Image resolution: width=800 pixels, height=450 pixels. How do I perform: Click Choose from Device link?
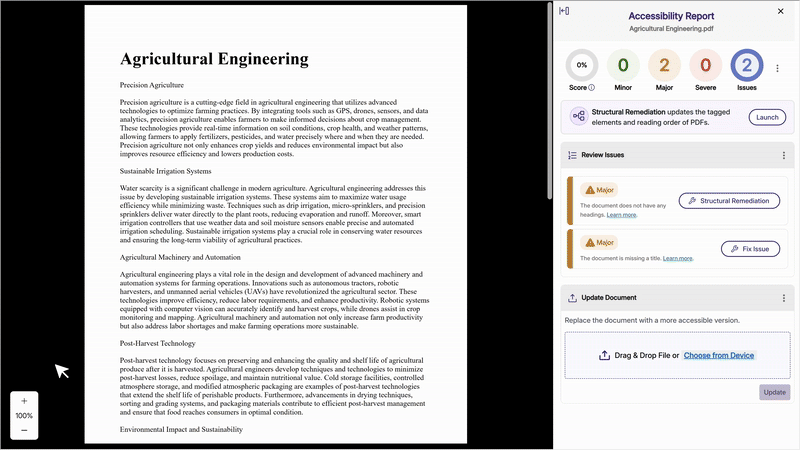pyautogui.click(x=719, y=355)
